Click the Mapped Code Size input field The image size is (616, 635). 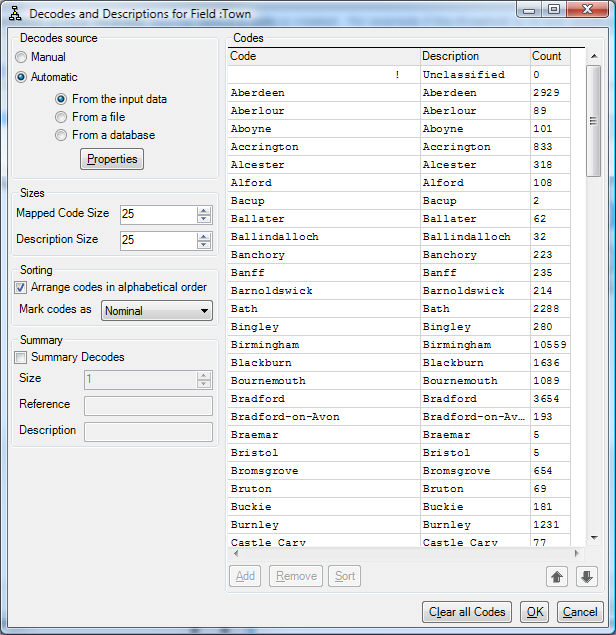point(159,215)
